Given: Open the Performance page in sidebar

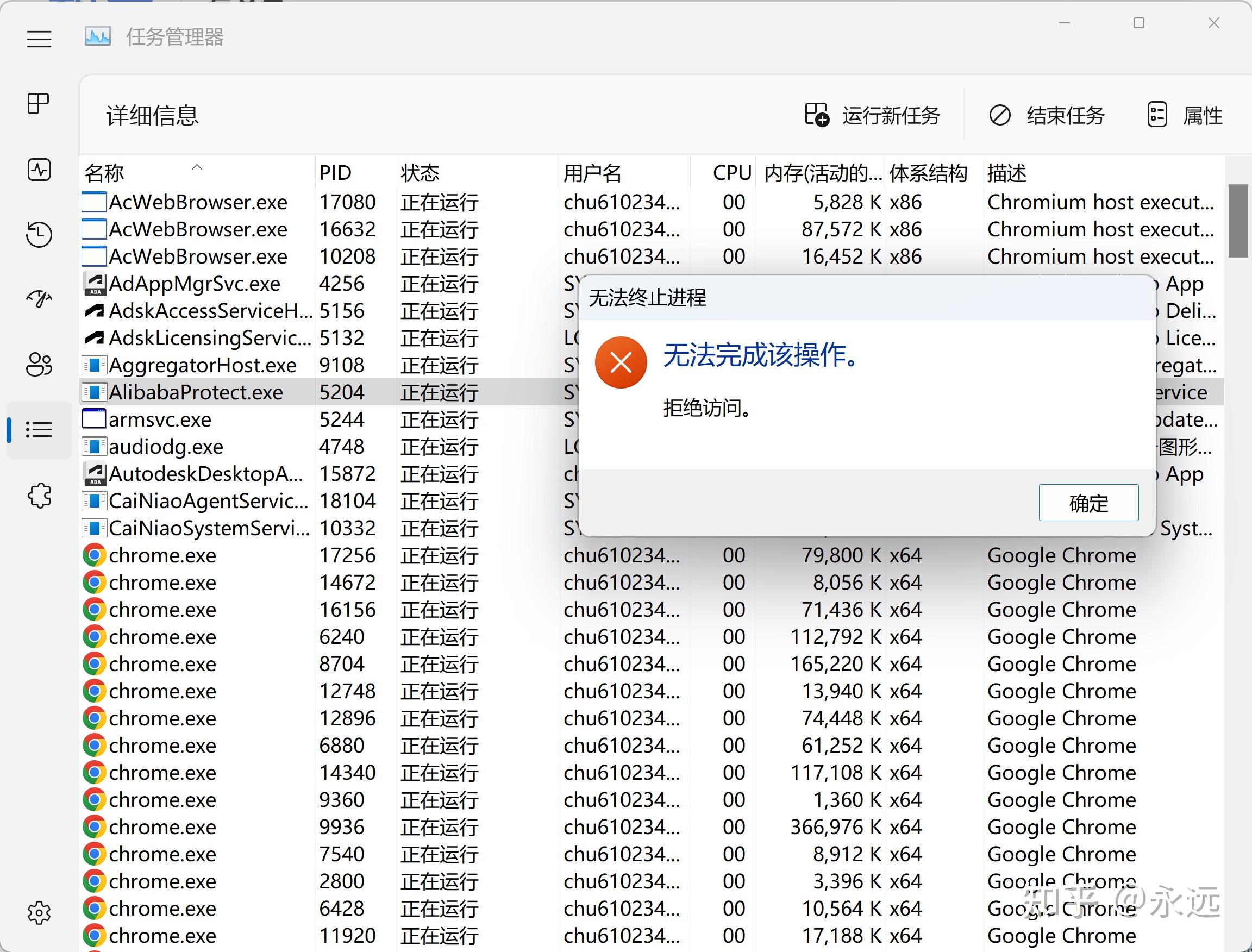Looking at the screenshot, I should [39, 170].
